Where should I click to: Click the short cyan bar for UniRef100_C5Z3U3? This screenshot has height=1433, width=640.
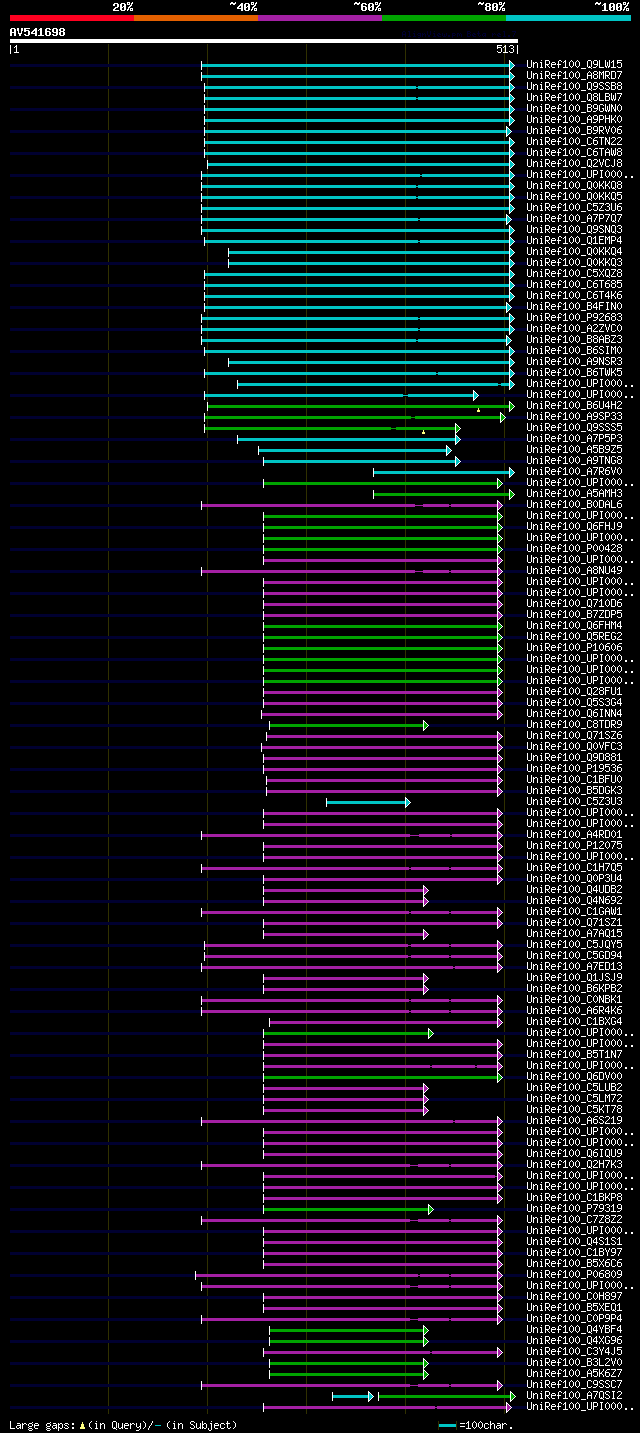367,802
